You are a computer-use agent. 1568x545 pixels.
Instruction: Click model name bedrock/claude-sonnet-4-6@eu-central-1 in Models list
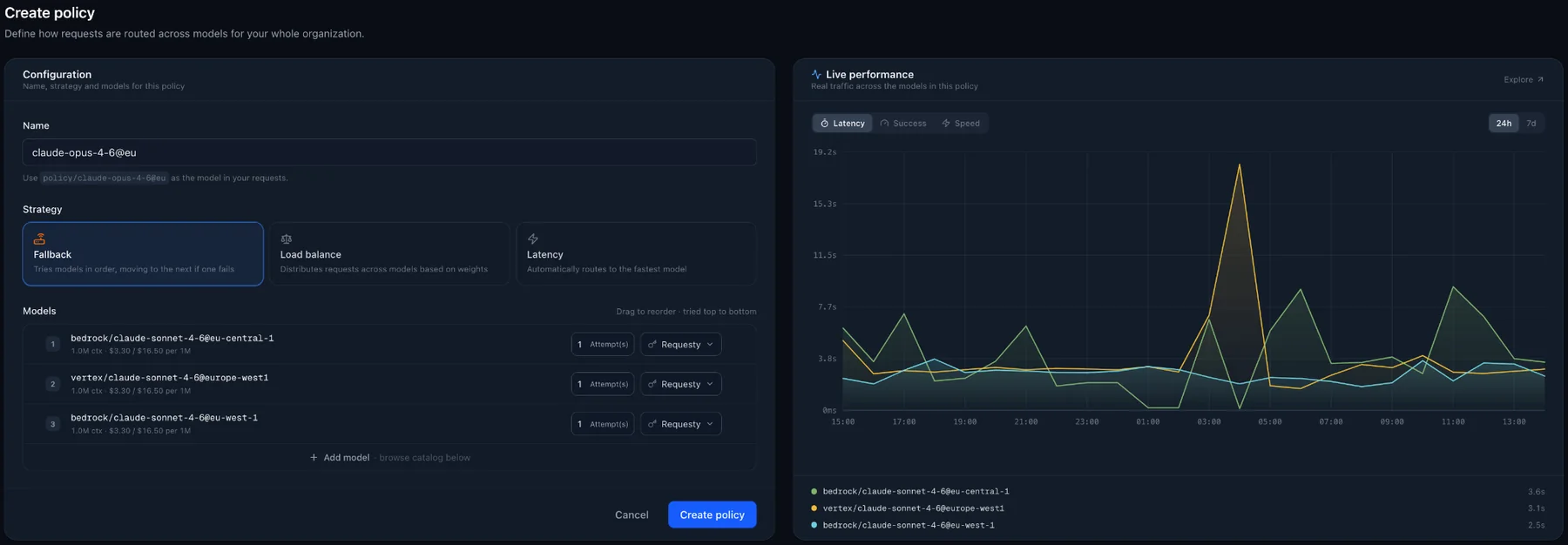172,339
